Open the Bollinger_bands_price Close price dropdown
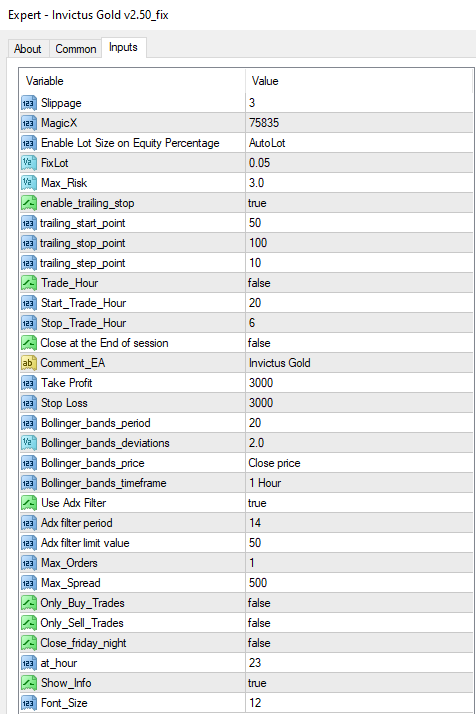 tap(359, 463)
